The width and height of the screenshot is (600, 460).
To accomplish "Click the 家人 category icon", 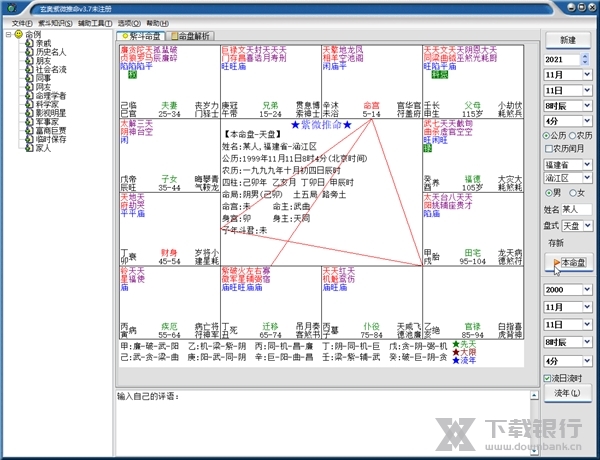I will click(x=30, y=148).
